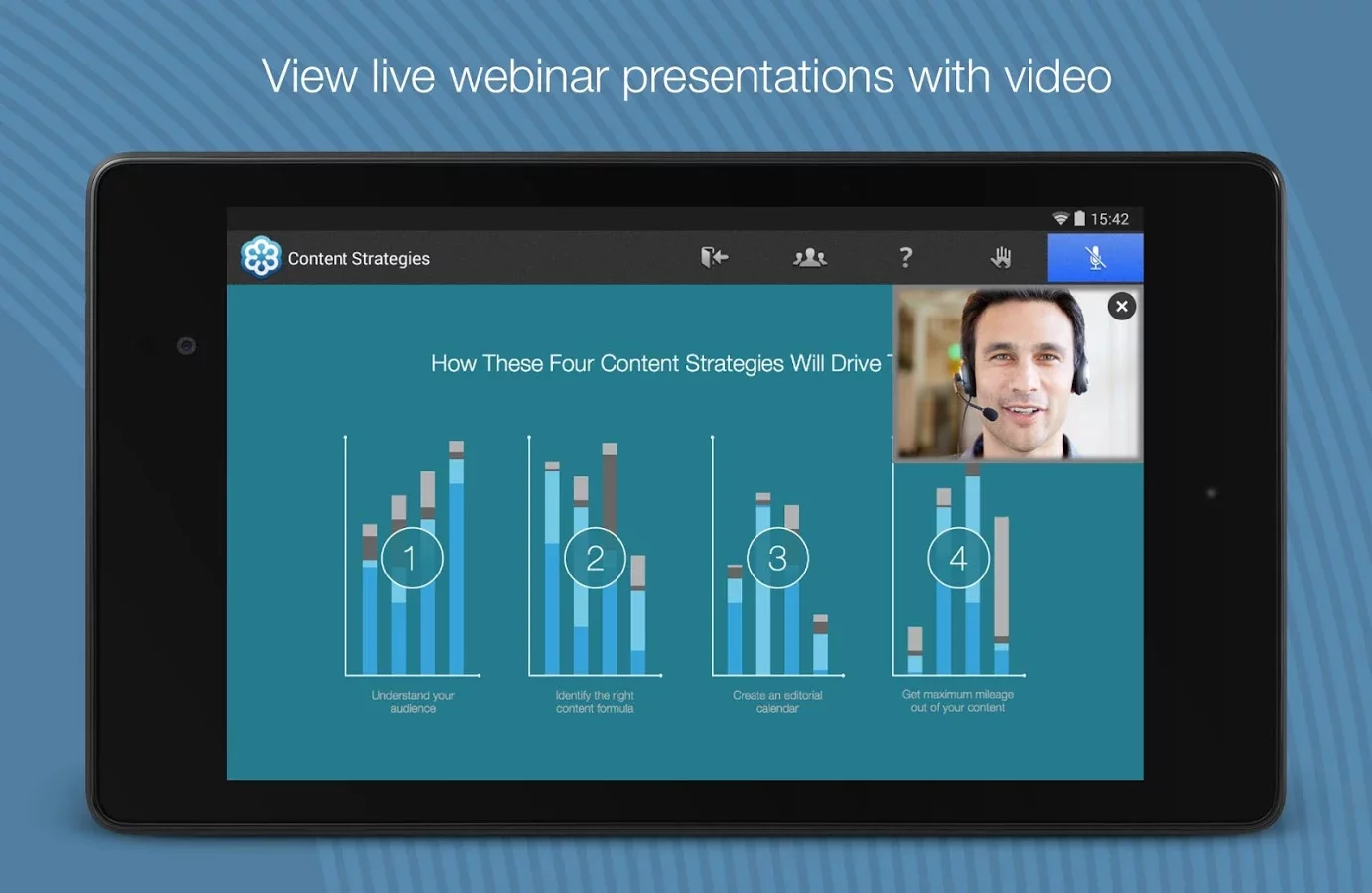This screenshot has width=1372, height=893.
Task: Tap the 'Create an editorial calendar' label
Action: point(777,702)
